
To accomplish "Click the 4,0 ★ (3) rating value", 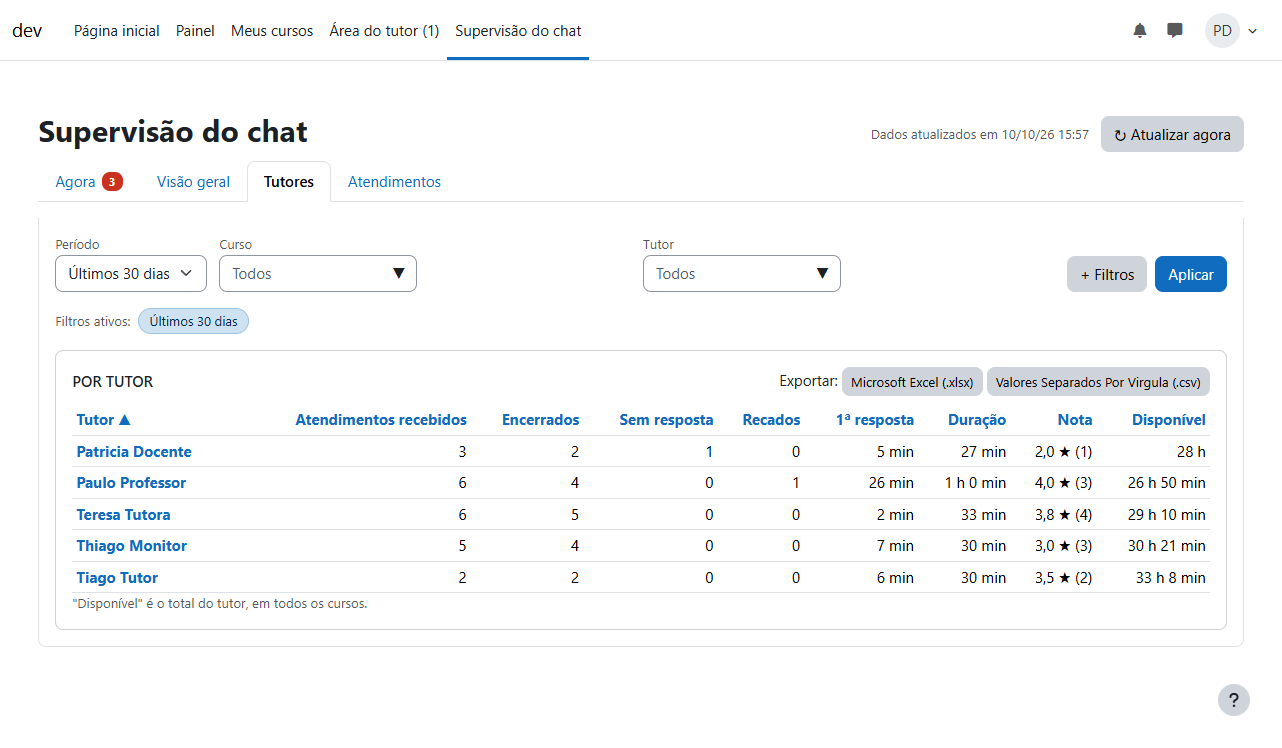I will 1063,483.
